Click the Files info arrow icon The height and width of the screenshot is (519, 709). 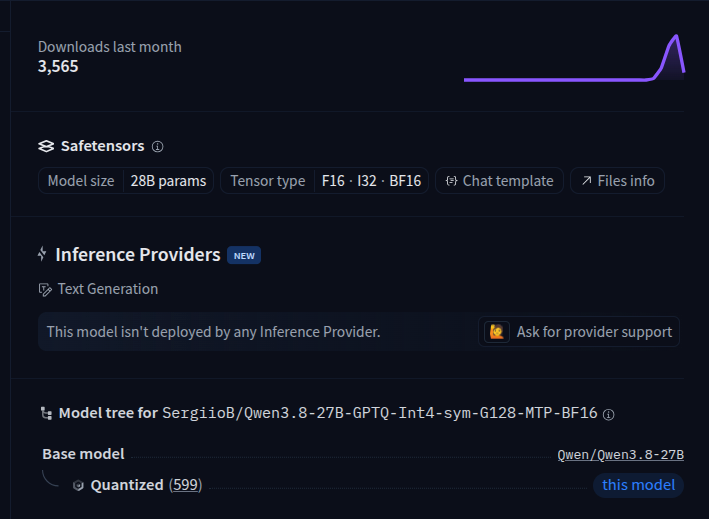pyautogui.click(x=586, y=181)
